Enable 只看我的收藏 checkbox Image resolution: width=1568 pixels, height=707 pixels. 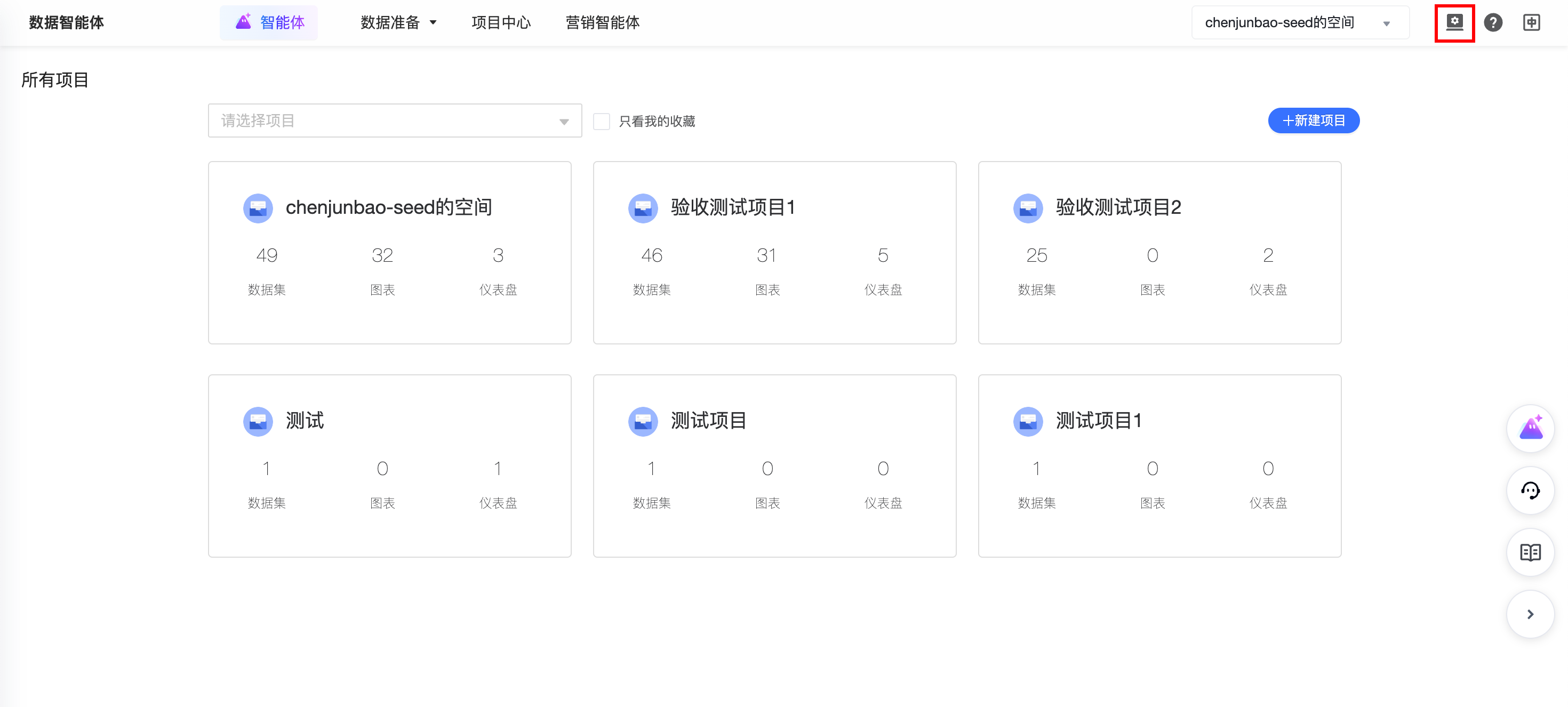[x=602, y=121]
